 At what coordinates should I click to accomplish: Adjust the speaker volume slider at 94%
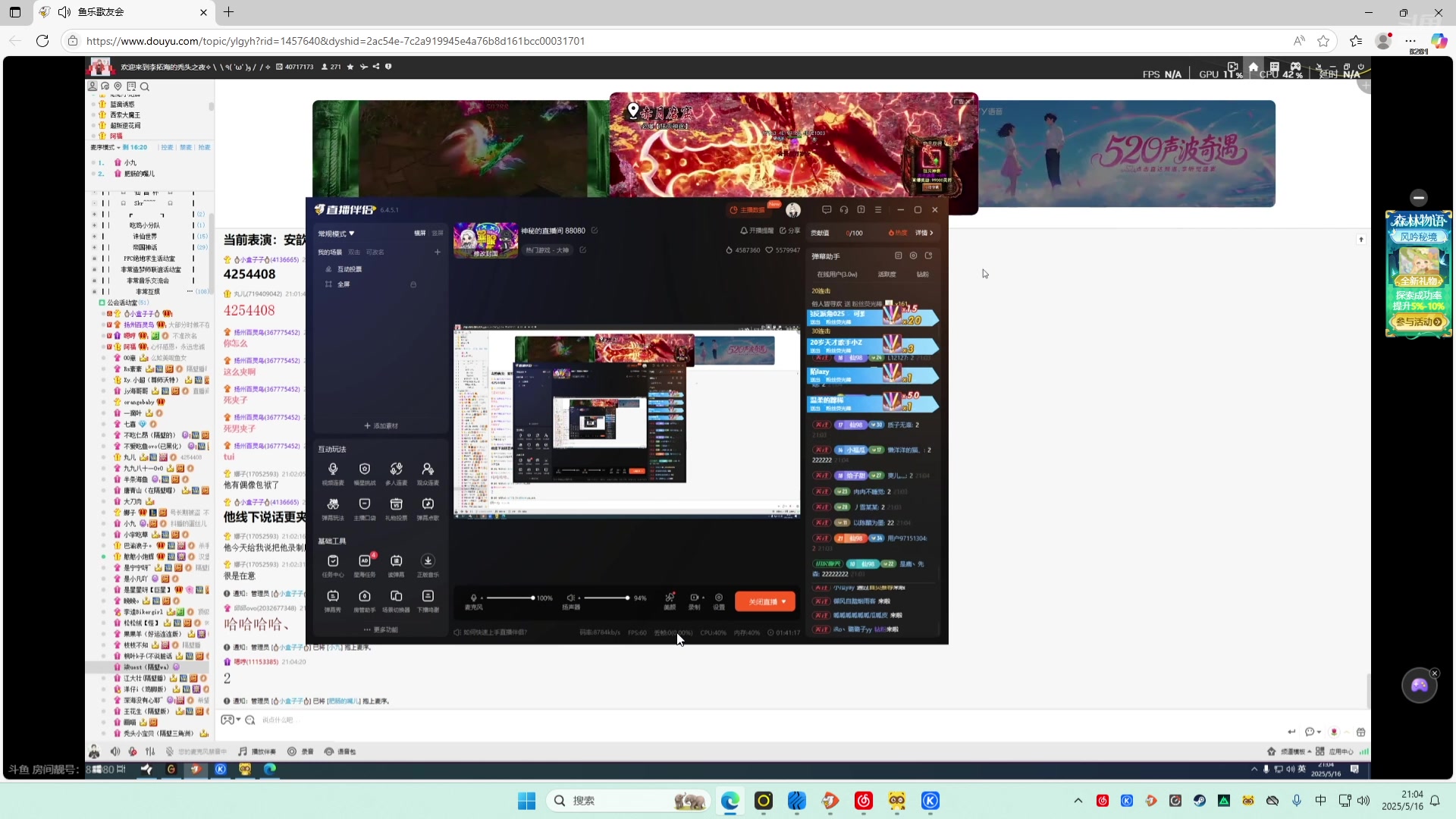(606, 598)
